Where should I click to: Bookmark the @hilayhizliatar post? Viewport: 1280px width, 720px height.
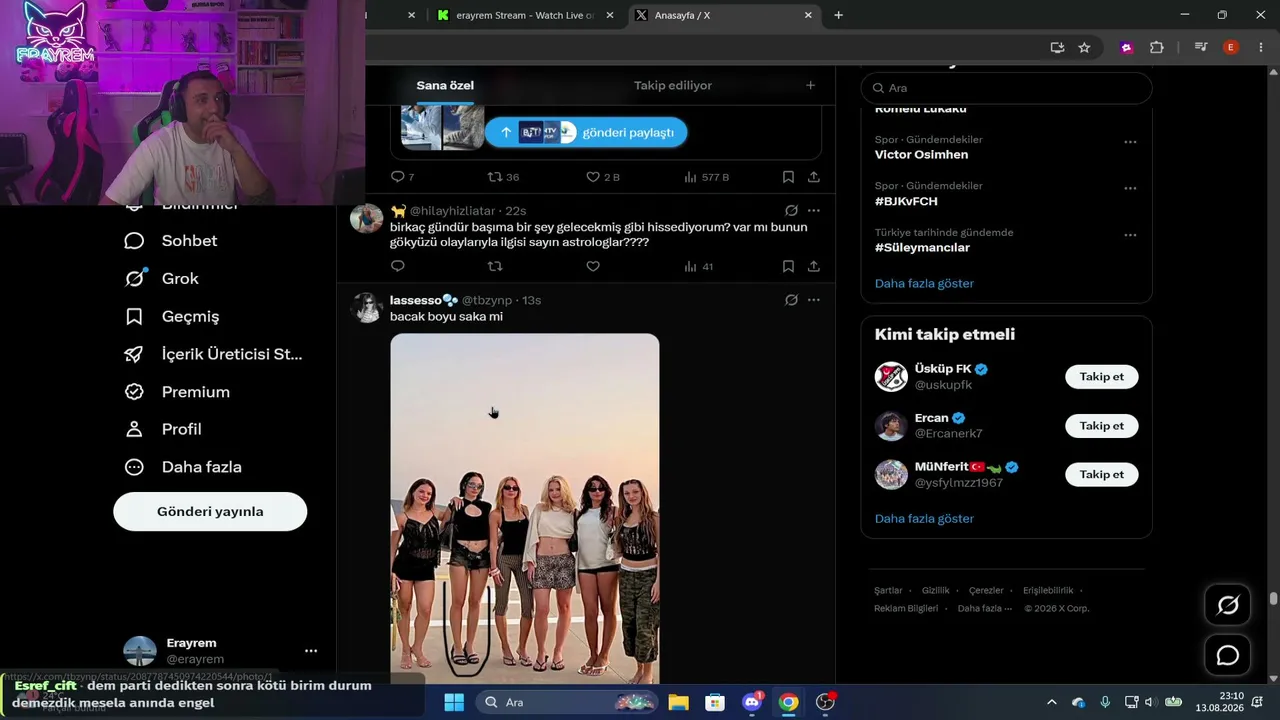click(x=788, y=266)
